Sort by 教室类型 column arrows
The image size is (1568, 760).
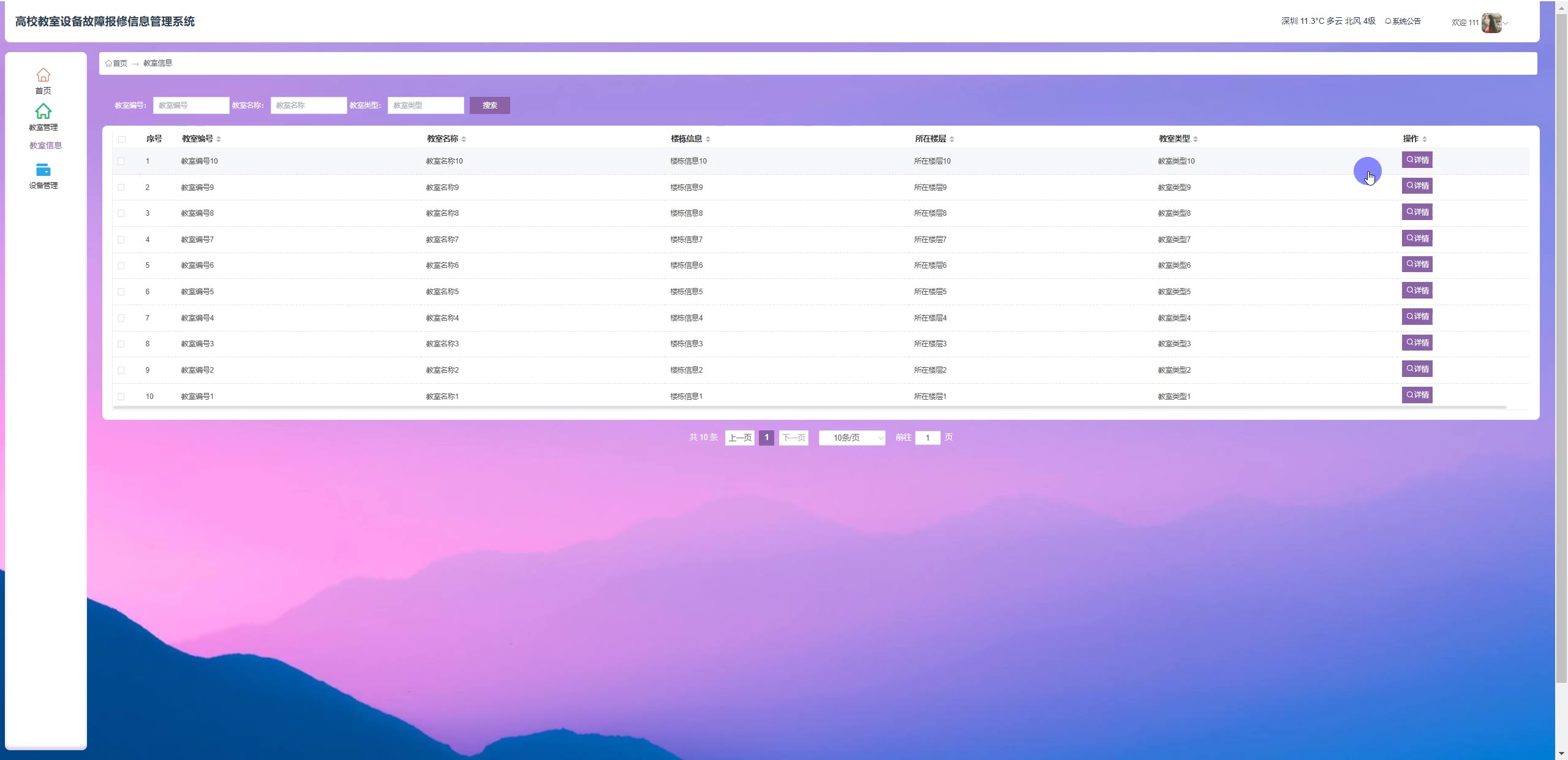[1196, 139]
